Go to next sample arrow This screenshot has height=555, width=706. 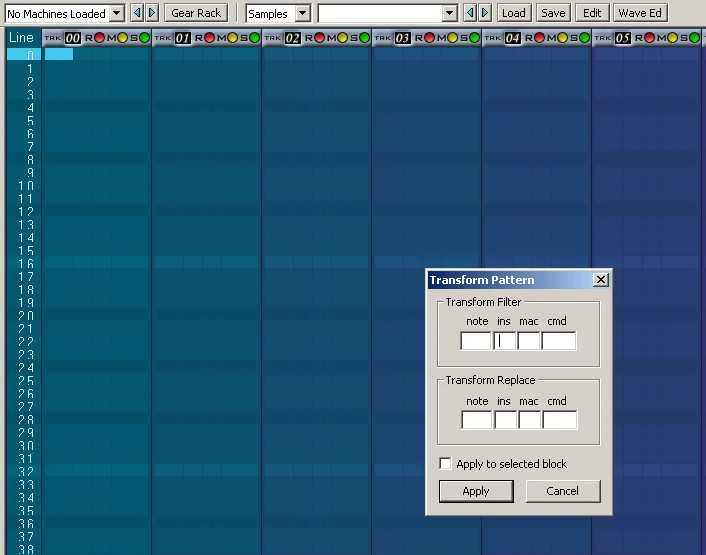(x=485, y=13)
